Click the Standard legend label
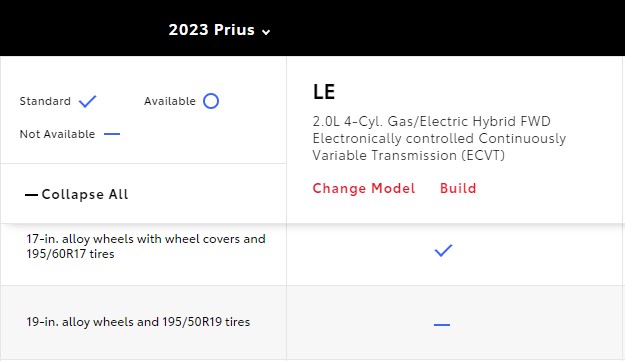625x361 pixels. (x=45, y=101)
